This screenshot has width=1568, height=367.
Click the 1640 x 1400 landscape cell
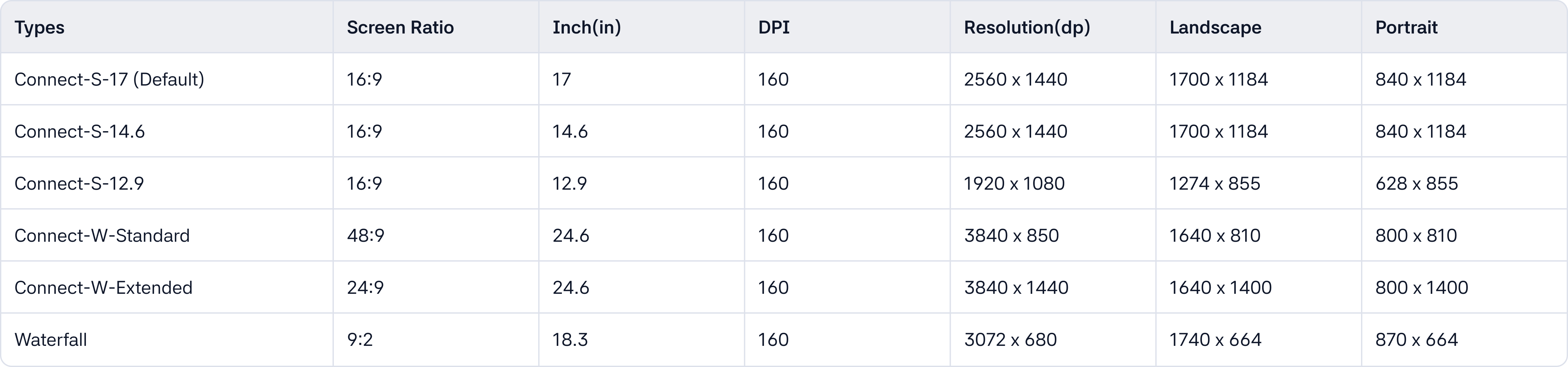tap(1220, 287)
